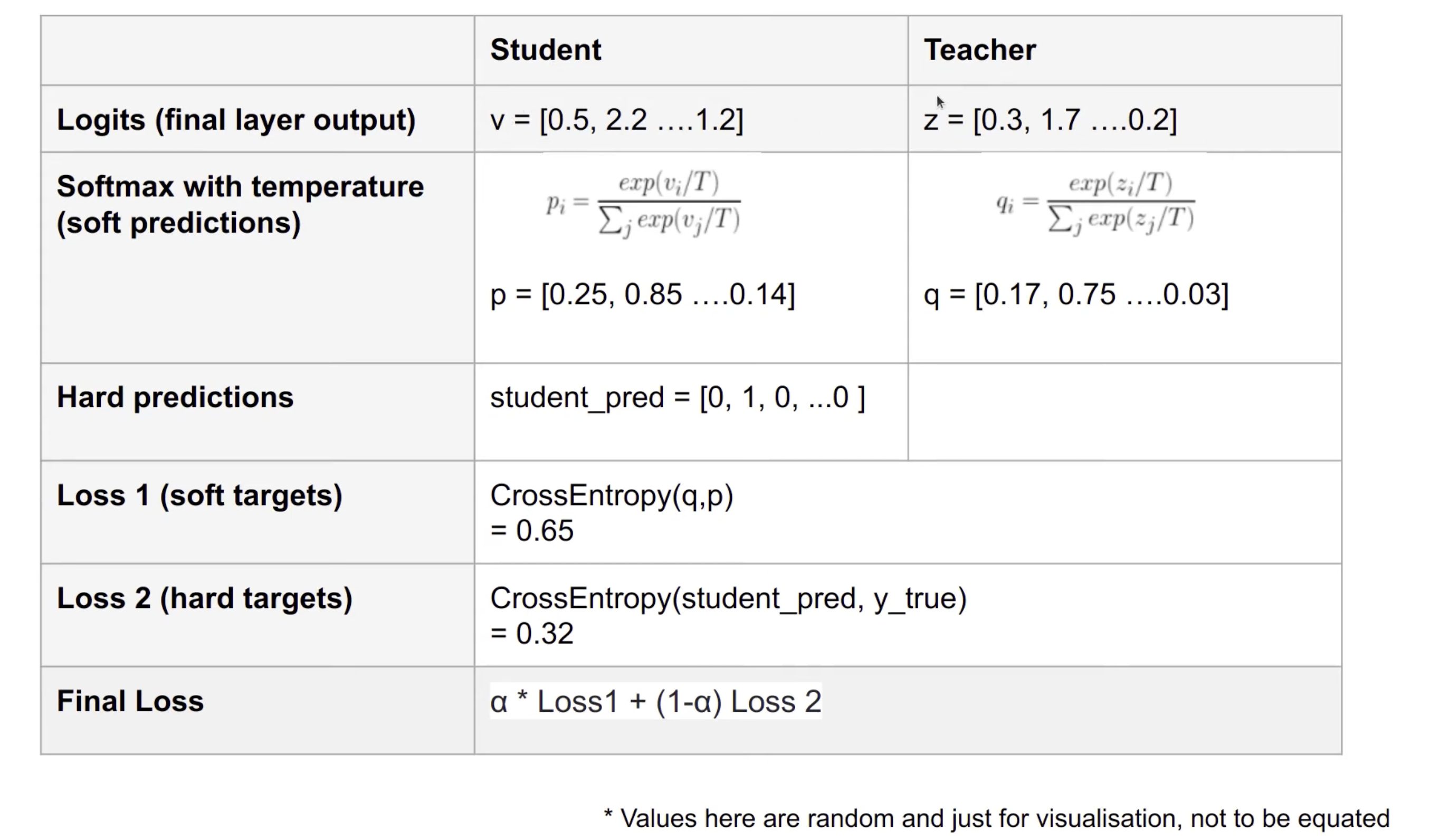Click teacher logits z = [0.3, 1.7 ….0.2]
This screenshot has height=840, width=1449.
point(1050,120)
